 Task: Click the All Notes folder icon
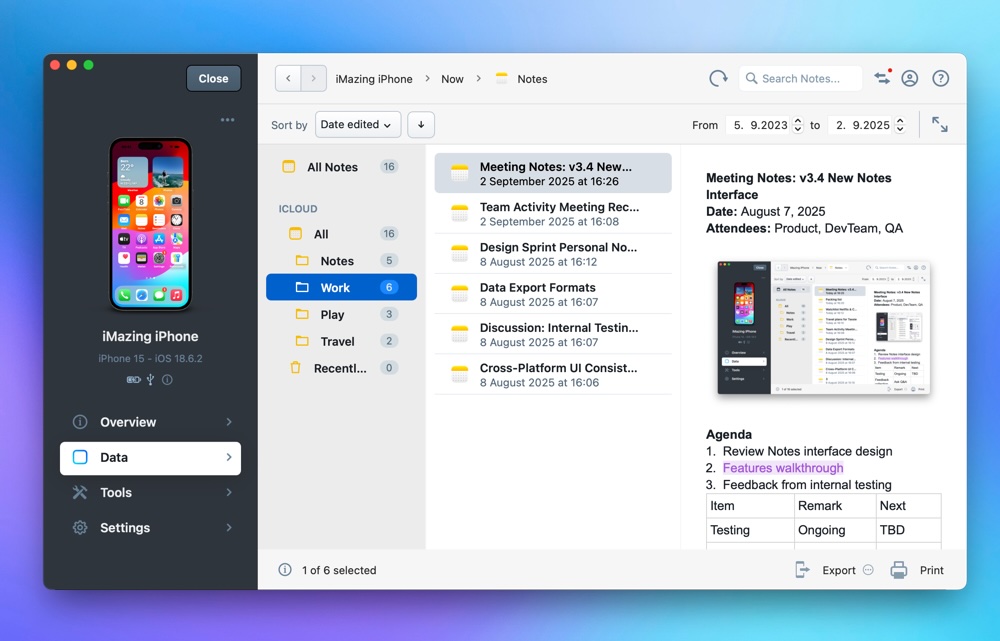pyautogui.click(x=289, y=166)
